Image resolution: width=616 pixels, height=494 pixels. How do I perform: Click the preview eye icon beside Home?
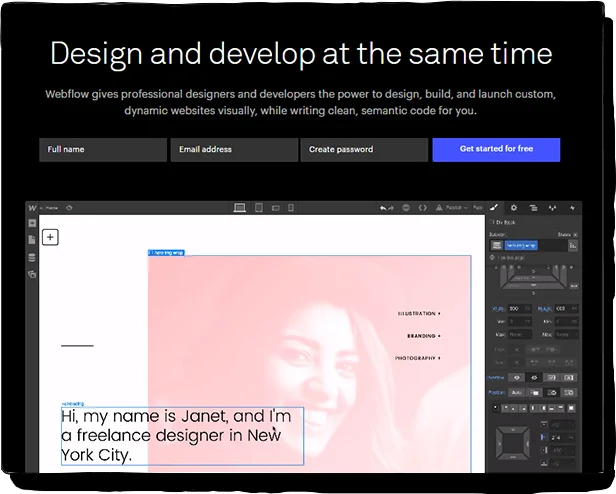point(69,208)
